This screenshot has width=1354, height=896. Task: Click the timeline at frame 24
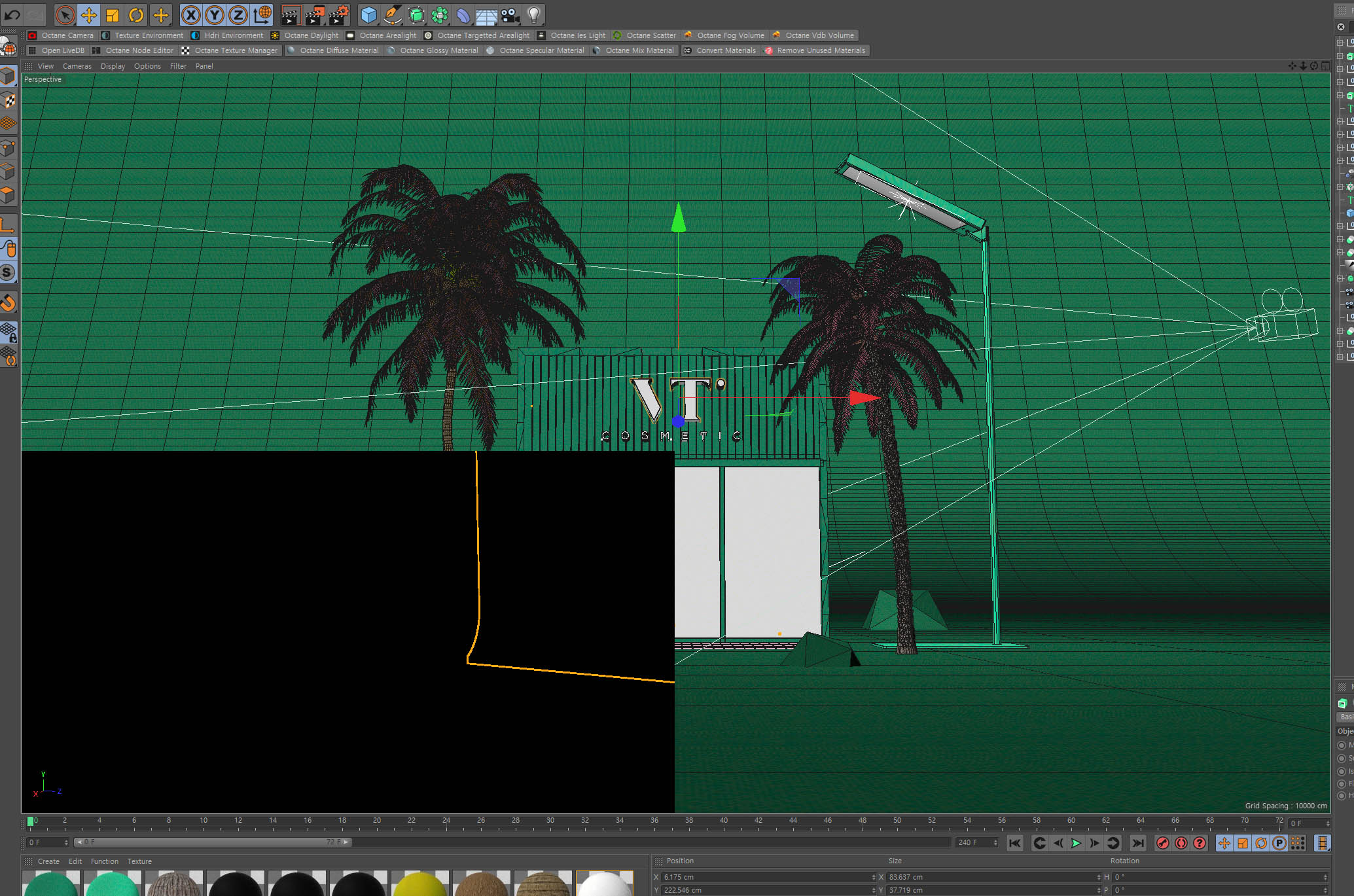point(446,821)
